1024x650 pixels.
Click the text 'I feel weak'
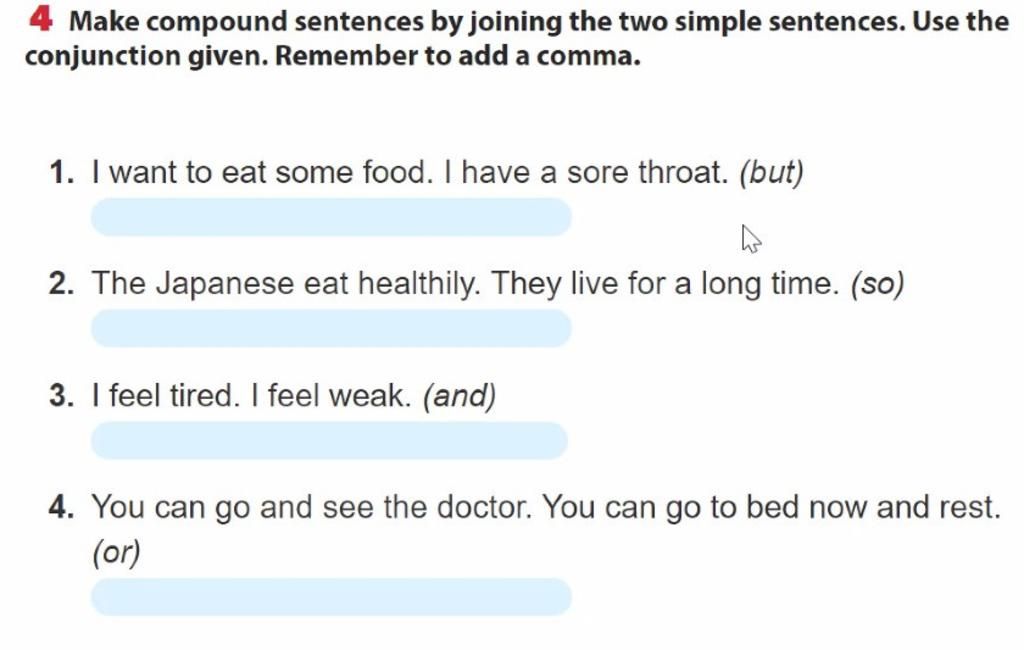pyautogui.click(x=331, y=396)
